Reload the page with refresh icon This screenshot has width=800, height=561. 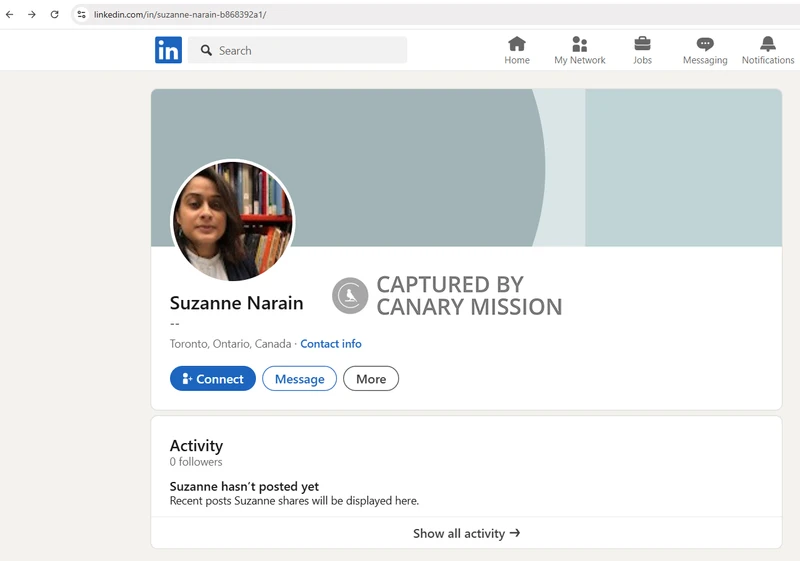55,14
